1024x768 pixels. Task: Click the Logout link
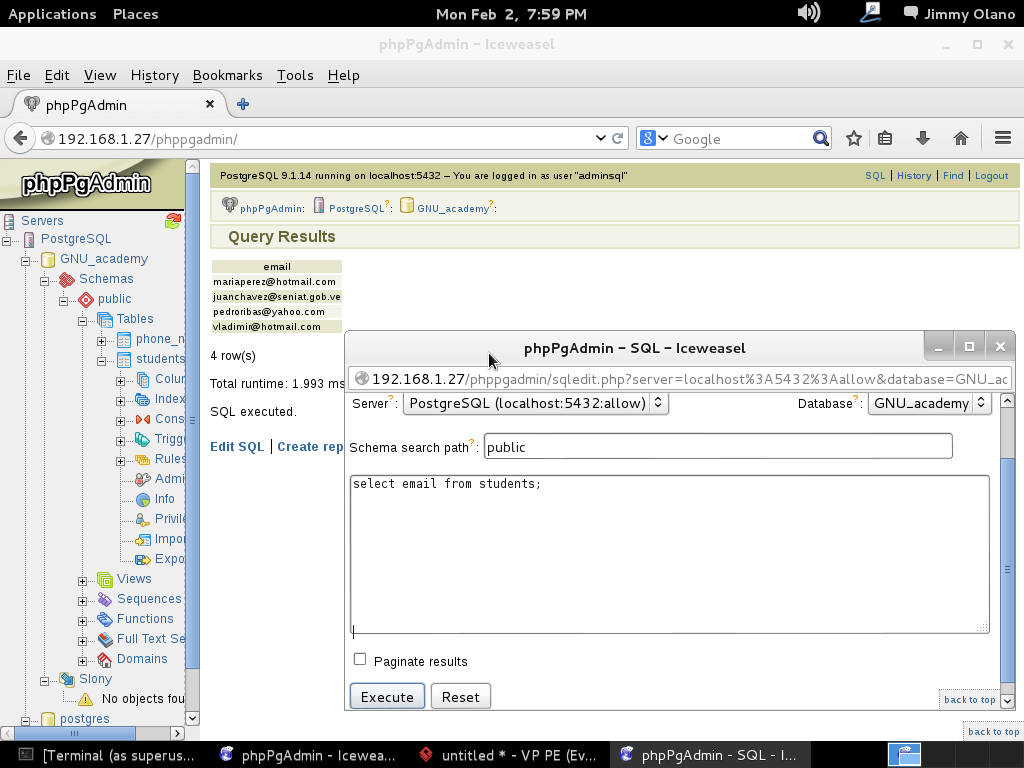[991, 176]
